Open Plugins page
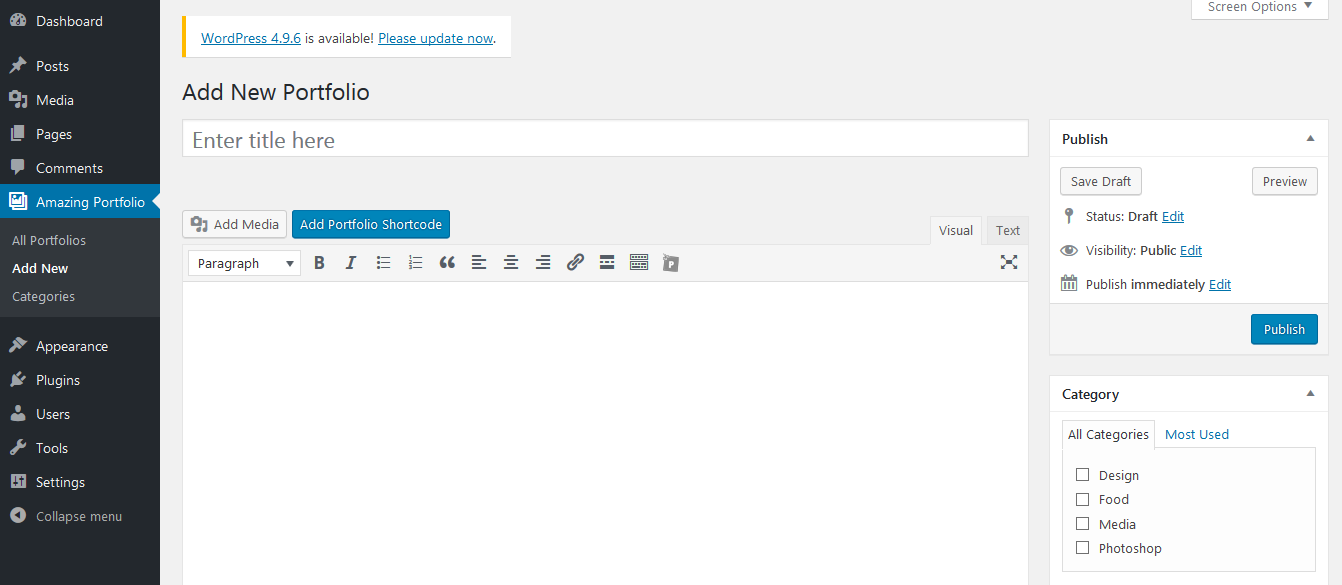Image resolution: width=1342 pixels, height=585 pixels. 80,380
